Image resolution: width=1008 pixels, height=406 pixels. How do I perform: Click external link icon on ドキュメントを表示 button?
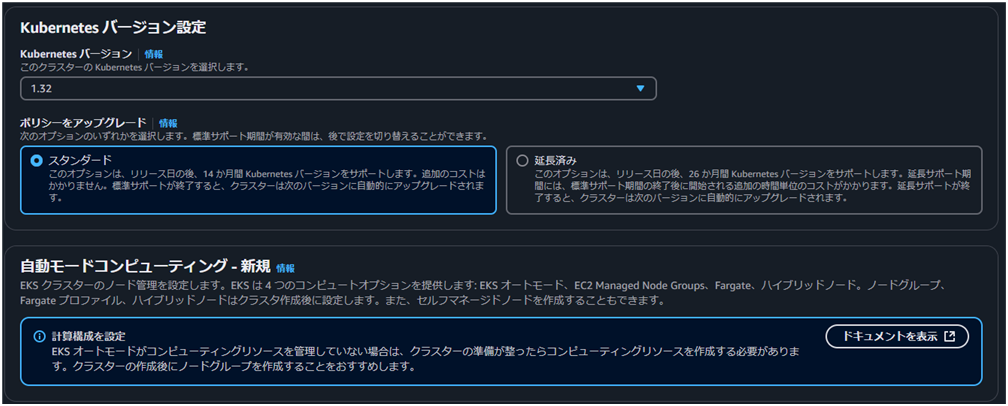[950, 337]
